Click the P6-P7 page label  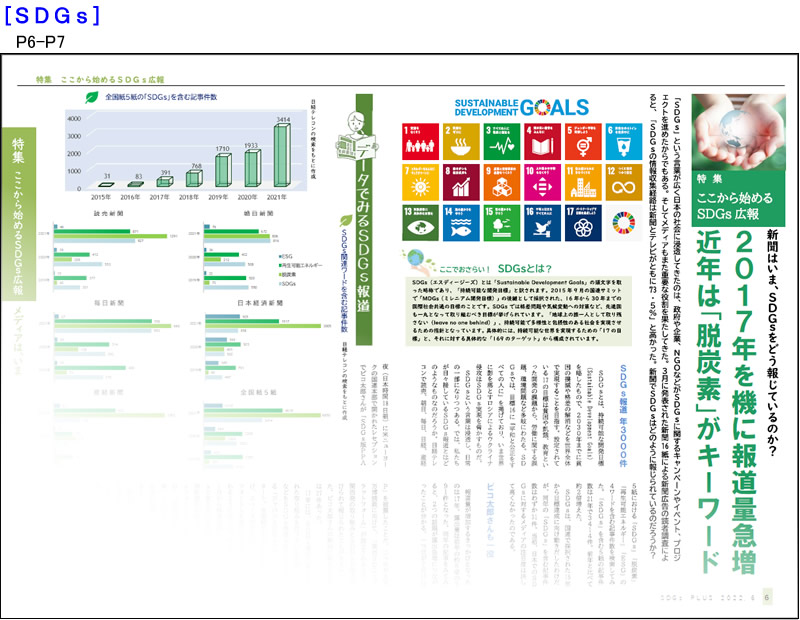(x=40, y=42)
